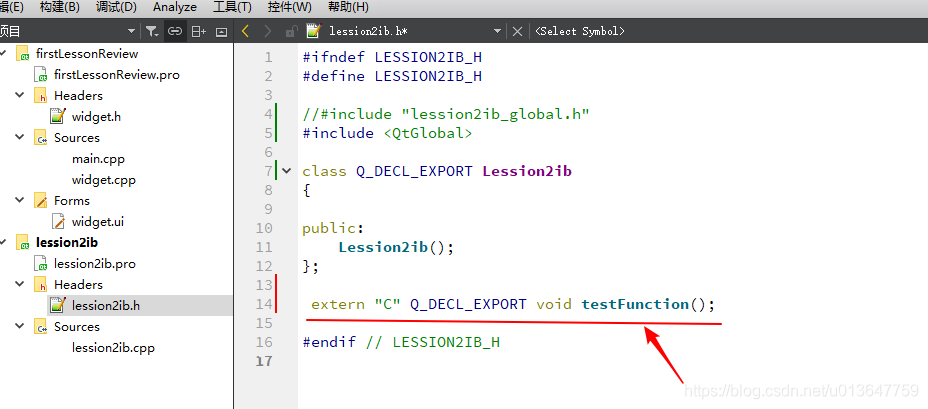Select Sources folder under lession2ib

coord(77,327)
